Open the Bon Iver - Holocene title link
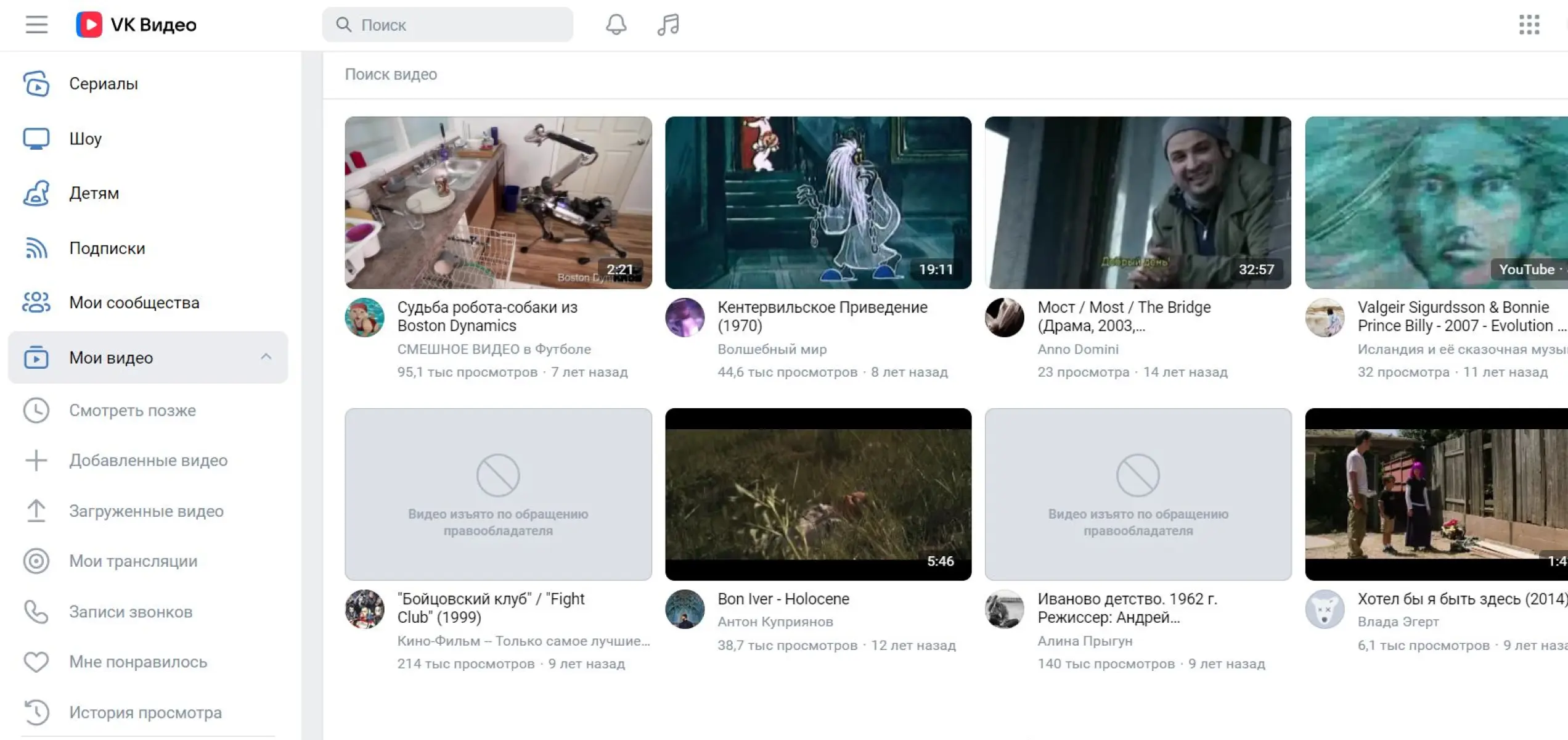The image size is (1568, 740). click(x=783, y=599)
